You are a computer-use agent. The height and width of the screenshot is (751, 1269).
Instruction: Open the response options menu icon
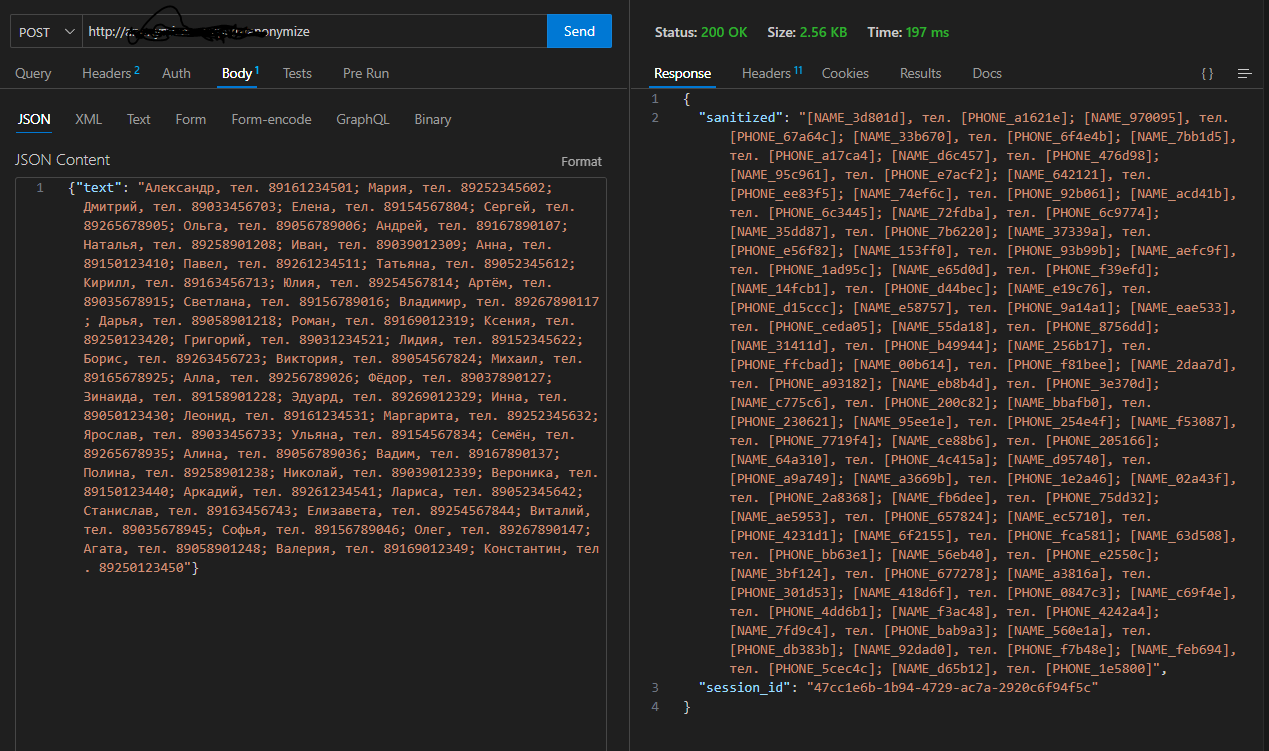[x=1244, y=74]
